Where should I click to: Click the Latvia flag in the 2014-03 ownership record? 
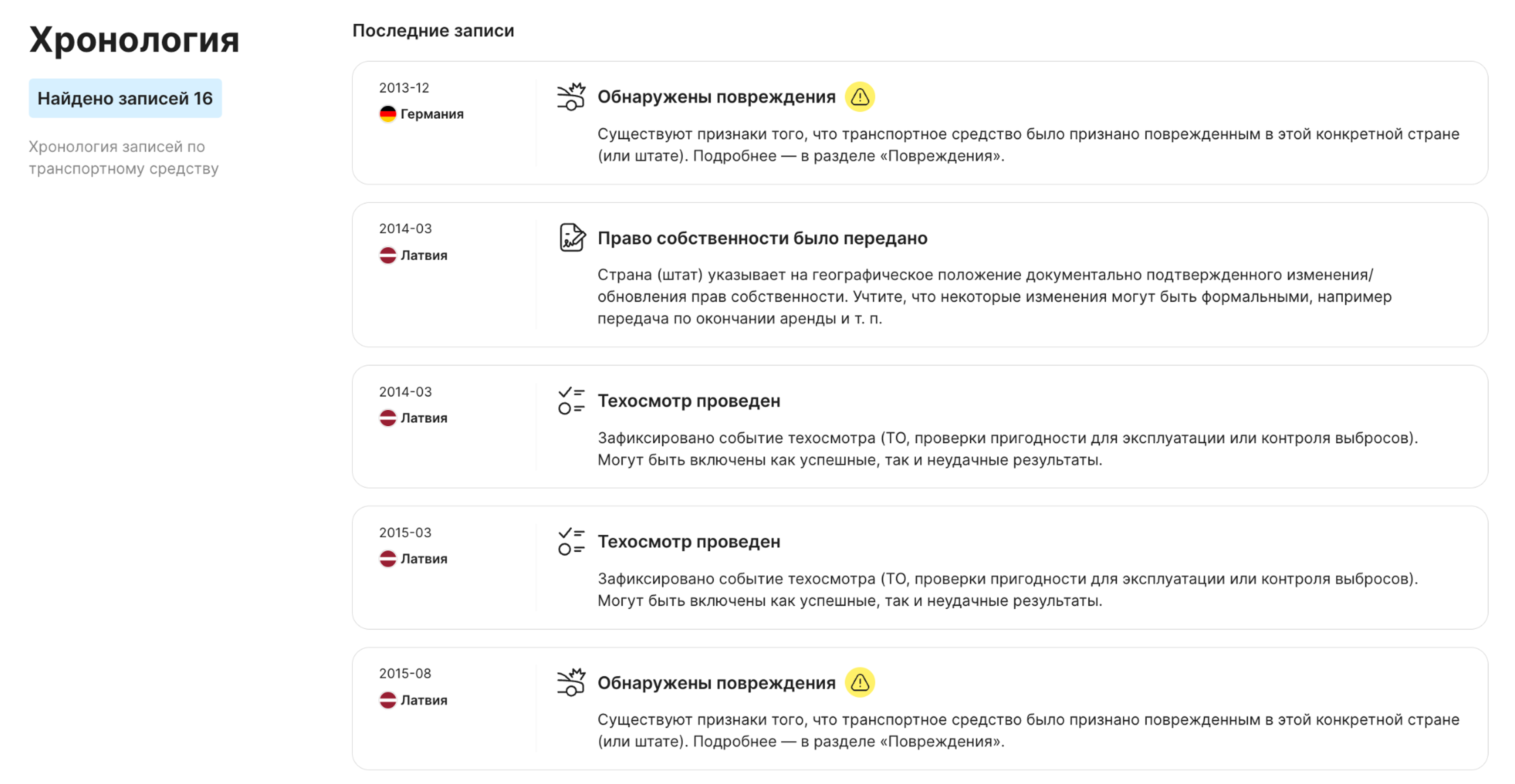pyautogui.click(x=387, y=254)
